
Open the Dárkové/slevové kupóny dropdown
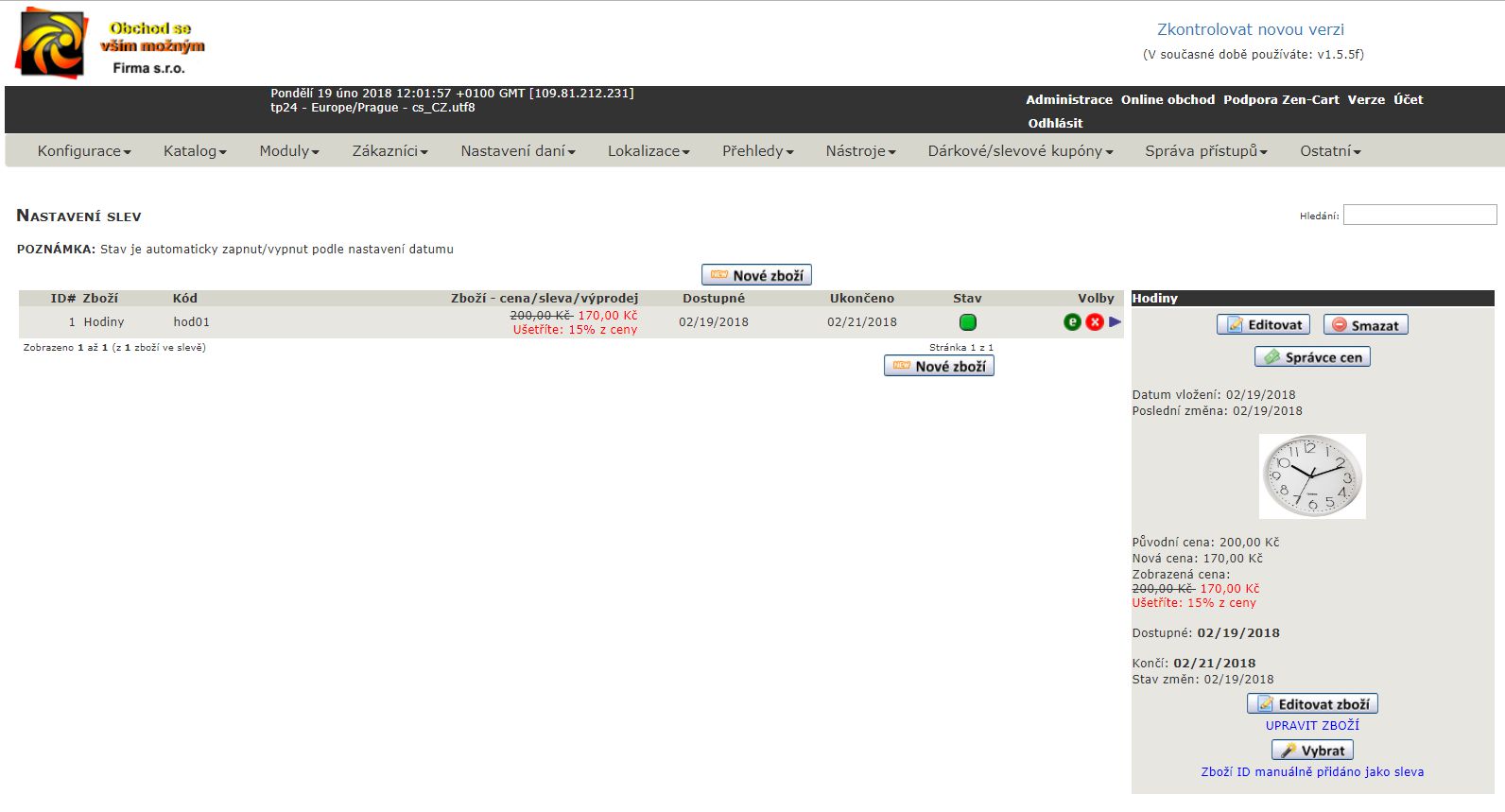[x=1020, y=151]
